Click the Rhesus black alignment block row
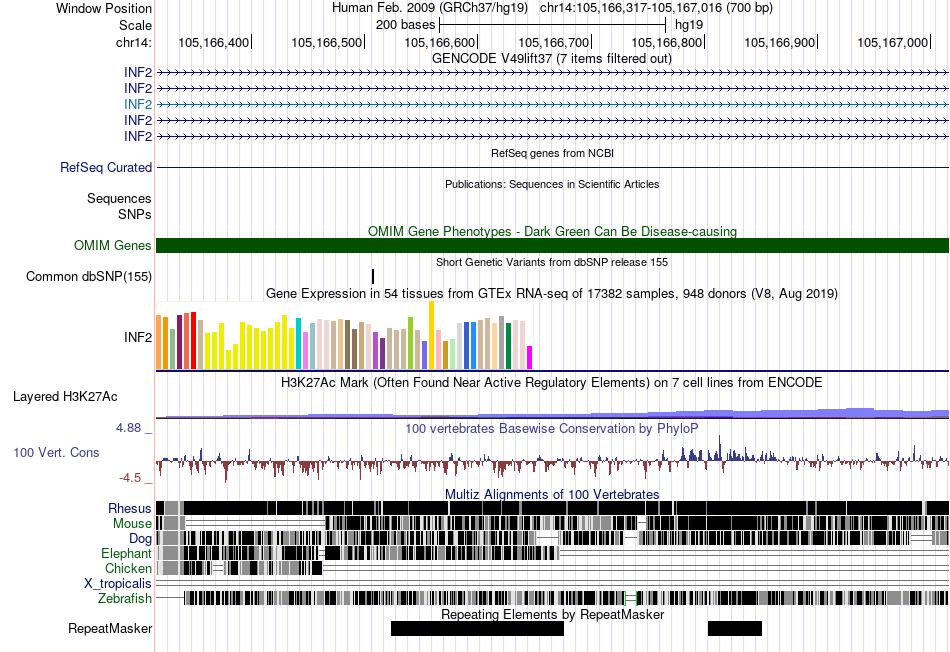 point(552,508)
